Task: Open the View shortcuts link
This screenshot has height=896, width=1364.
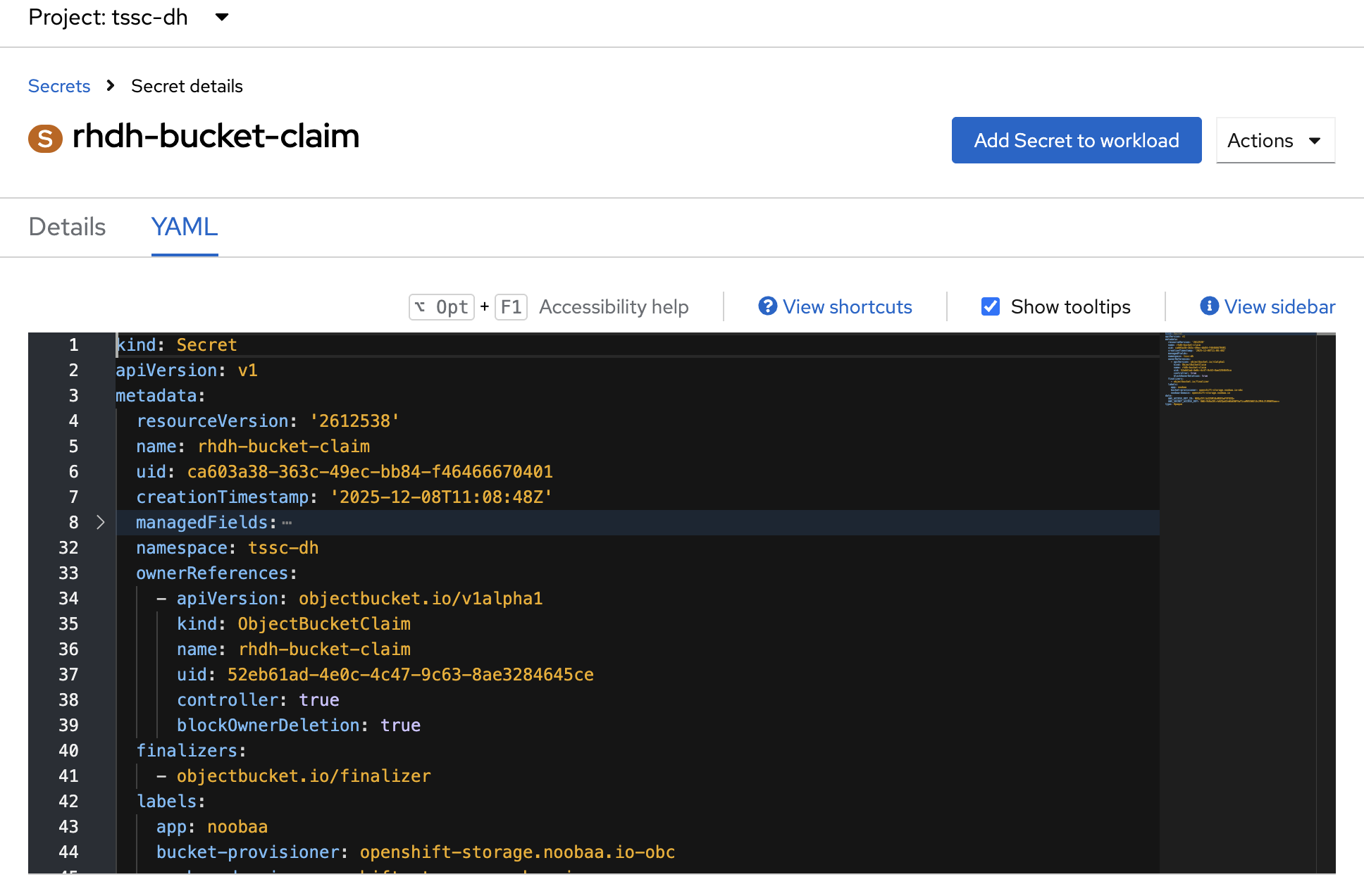Action: [847, 306]
